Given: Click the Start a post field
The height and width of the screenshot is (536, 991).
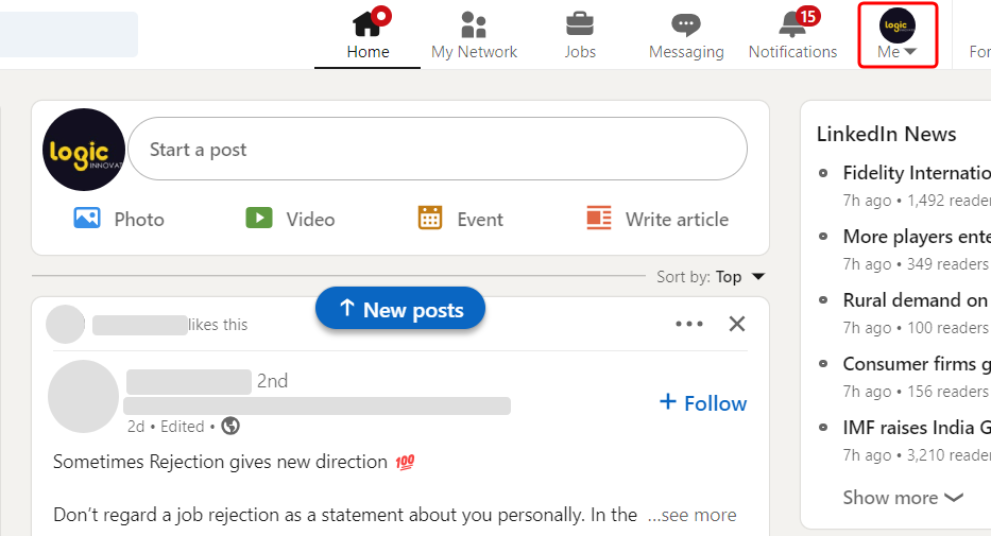Looking at the screenshot, I should pyautogui.click(x=437, y=149).
